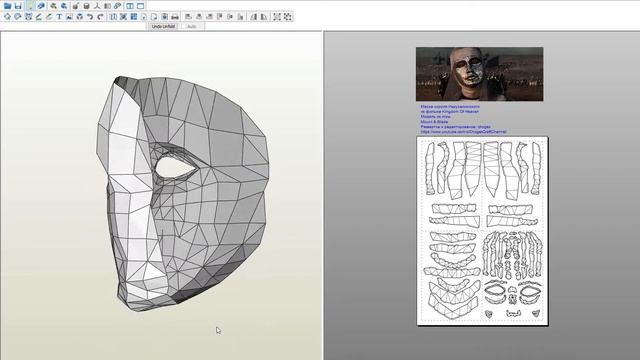
Task: Click the Undo arrow icon
Action: 90,17
